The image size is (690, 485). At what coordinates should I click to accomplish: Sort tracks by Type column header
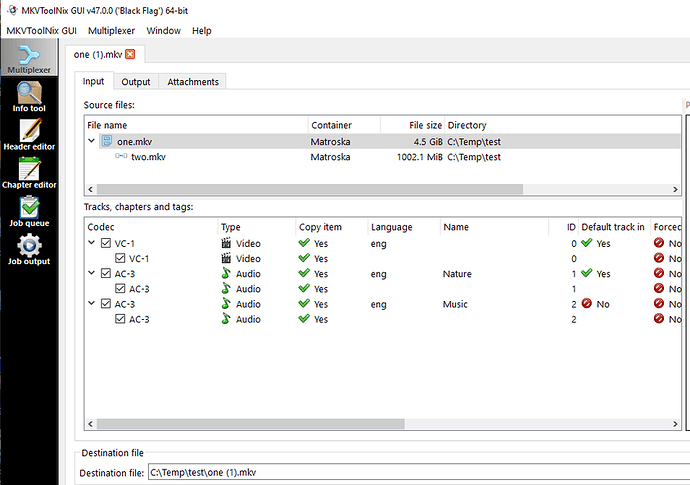[x=257, y=227]
